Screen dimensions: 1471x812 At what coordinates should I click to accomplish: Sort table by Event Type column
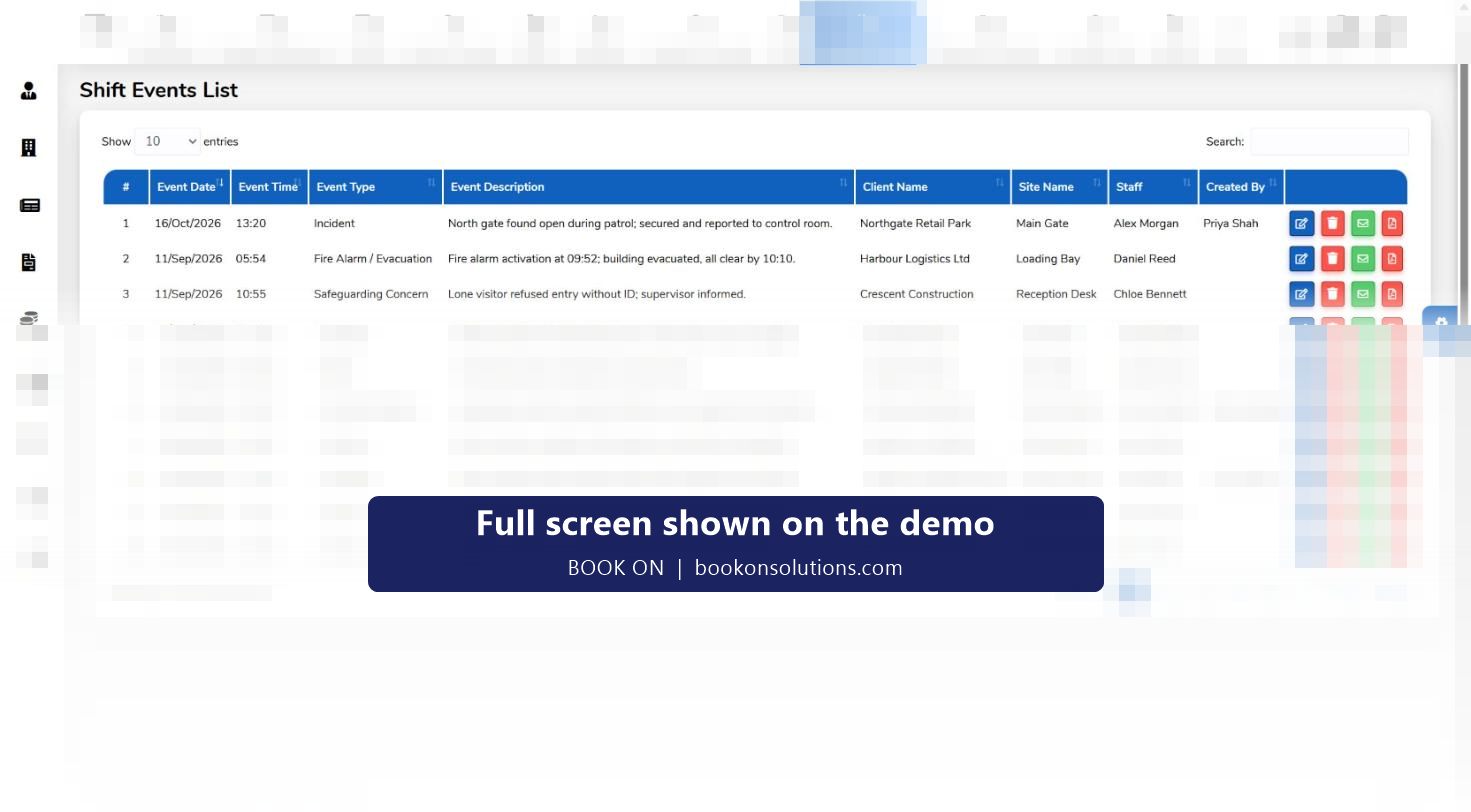[x=376, y=187]
